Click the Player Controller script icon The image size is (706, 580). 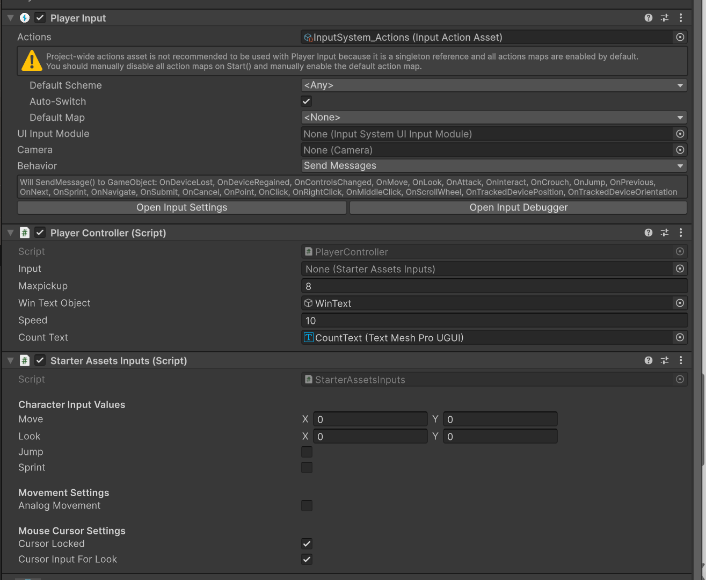[x=25, y=233]
